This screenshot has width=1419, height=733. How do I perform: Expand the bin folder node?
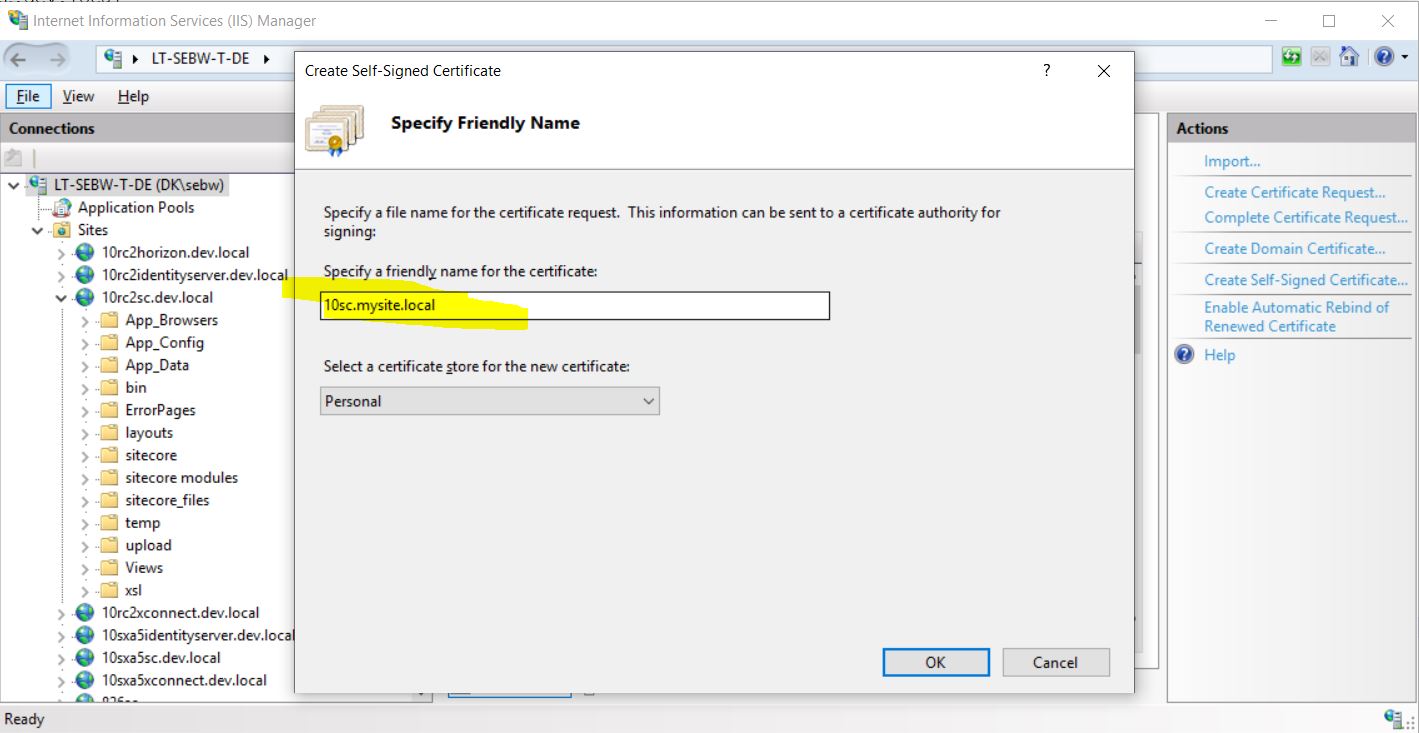86,388
